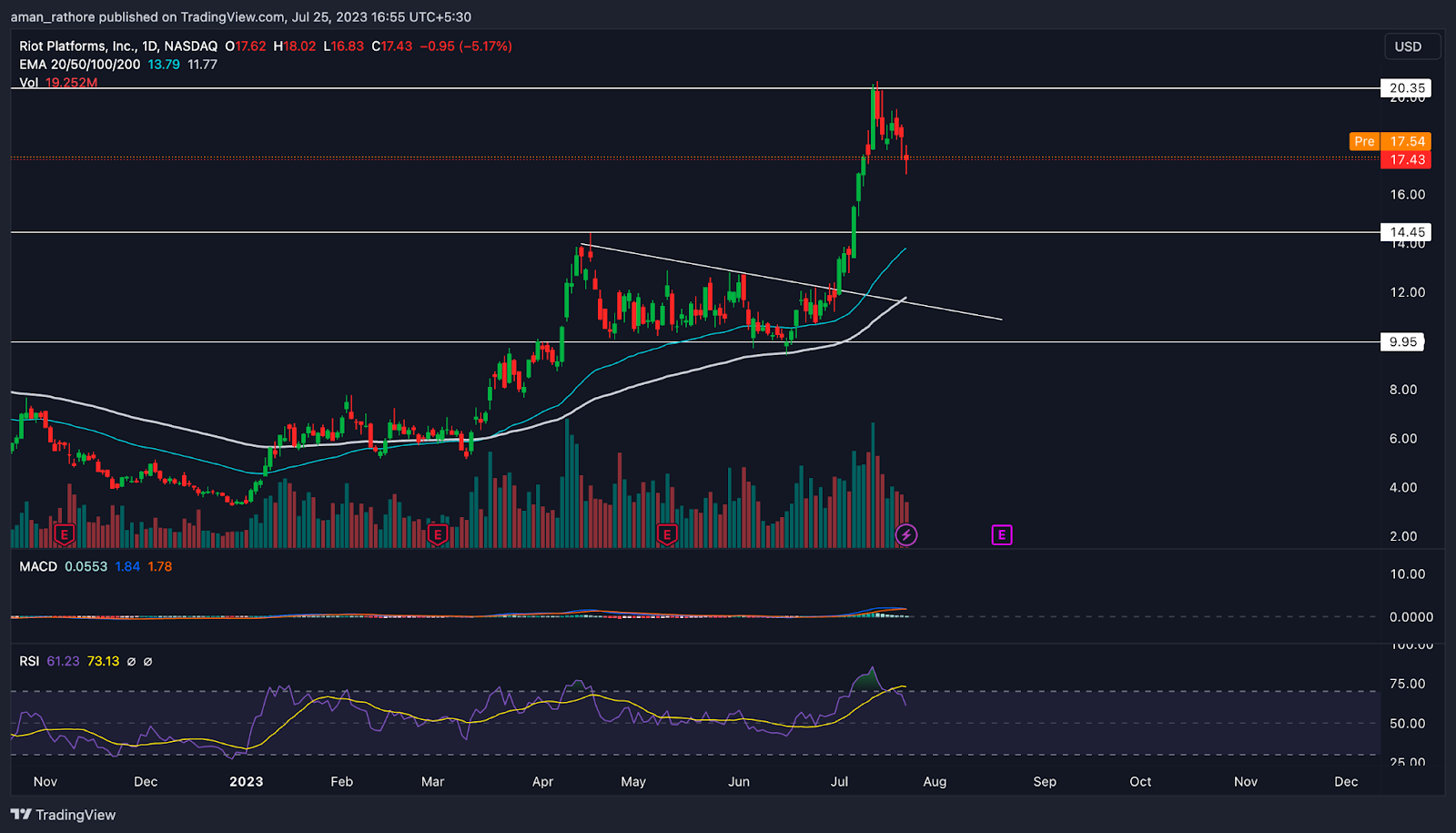Click the Aug label on time axis
The width and height of the screenshot is (1456, 833).
tap(935, 781)
